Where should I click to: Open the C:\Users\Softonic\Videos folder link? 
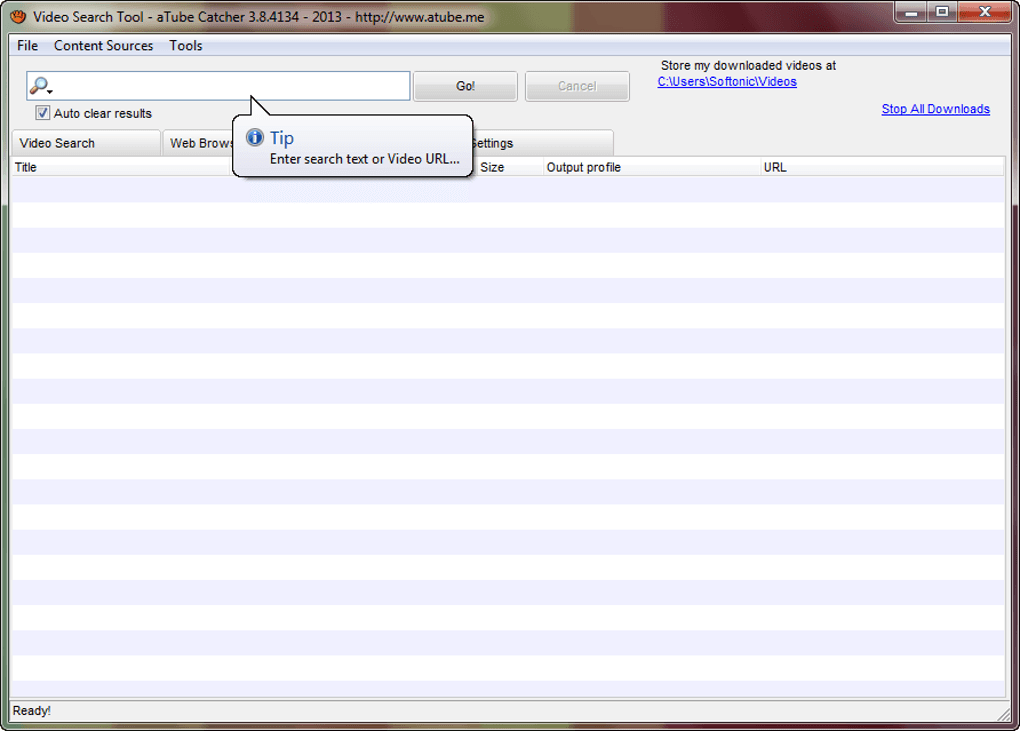(x=727, y=82)
